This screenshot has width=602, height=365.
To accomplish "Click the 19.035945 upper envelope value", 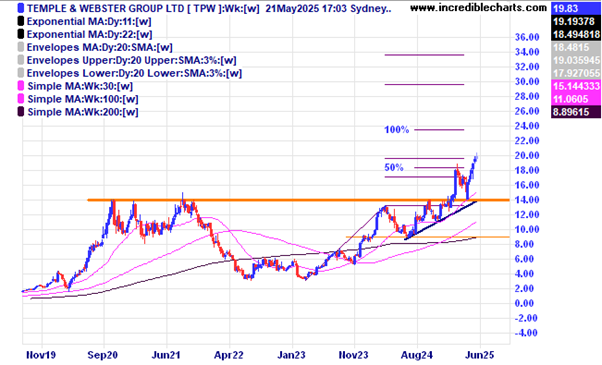I will click(576, 61).
